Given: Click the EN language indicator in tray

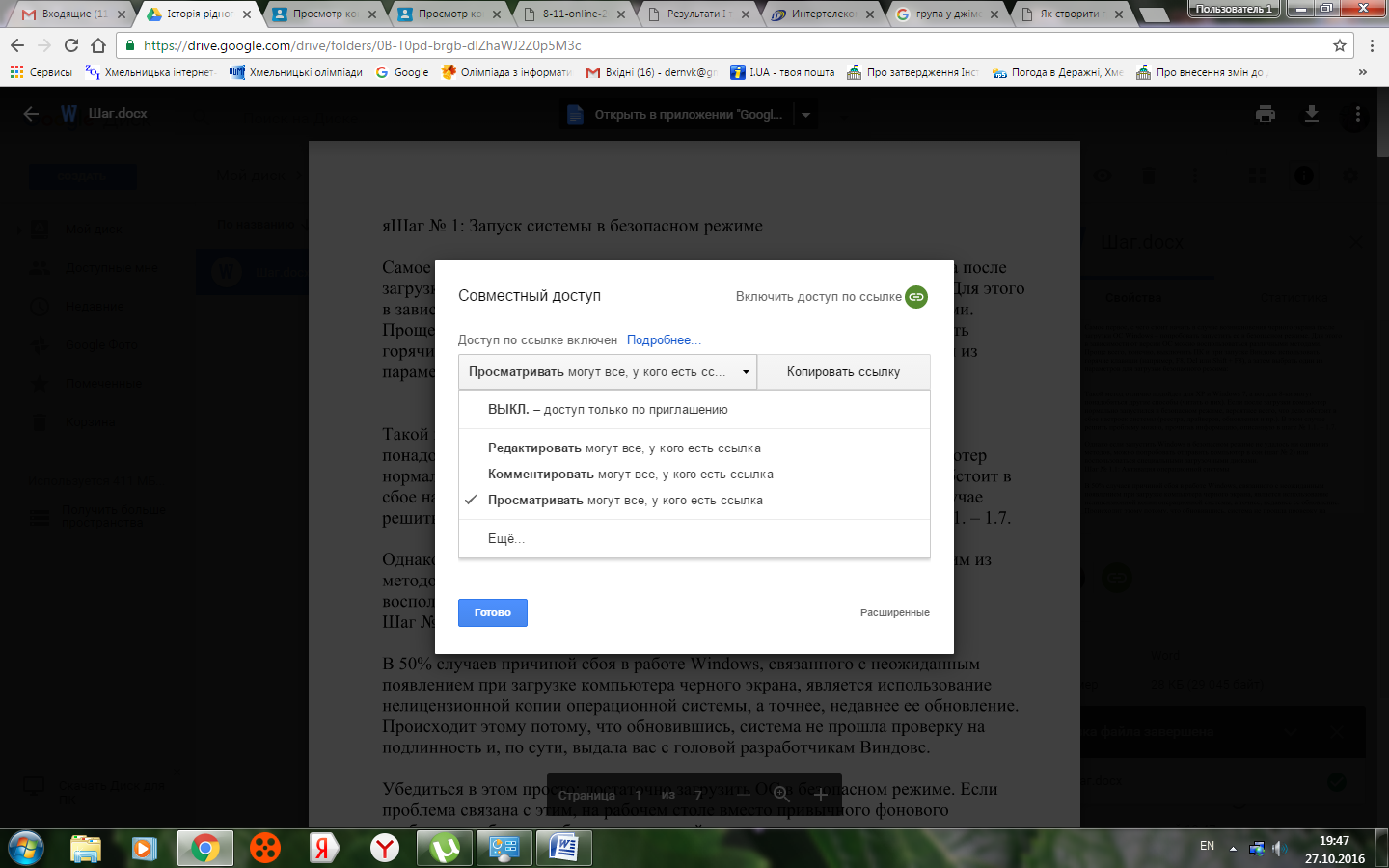Looking at the screenshot, I should (x=1207, y=846).
